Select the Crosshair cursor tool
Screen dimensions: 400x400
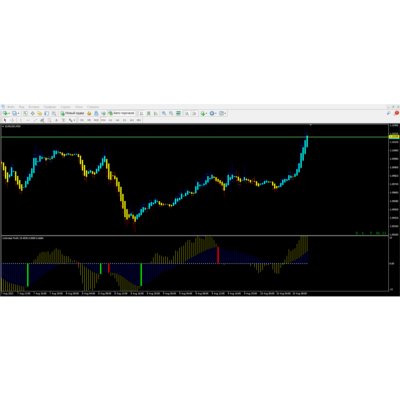12,120
